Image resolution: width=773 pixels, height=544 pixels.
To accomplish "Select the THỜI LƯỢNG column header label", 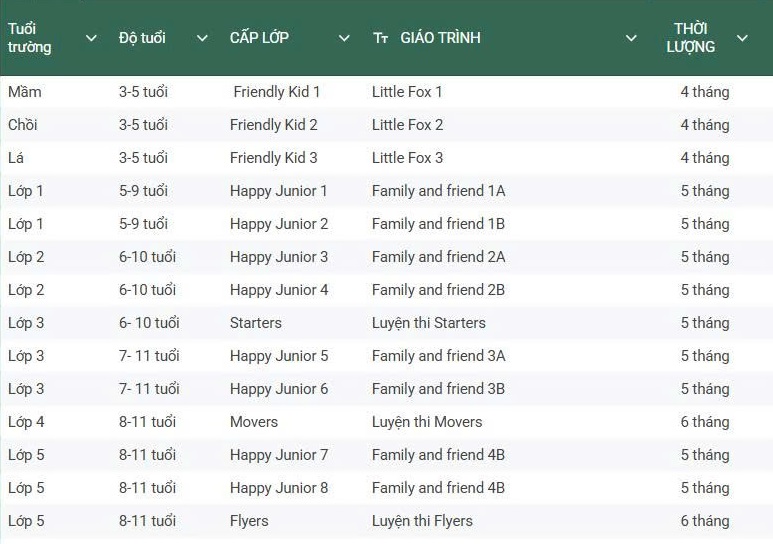I will point(691,37).
